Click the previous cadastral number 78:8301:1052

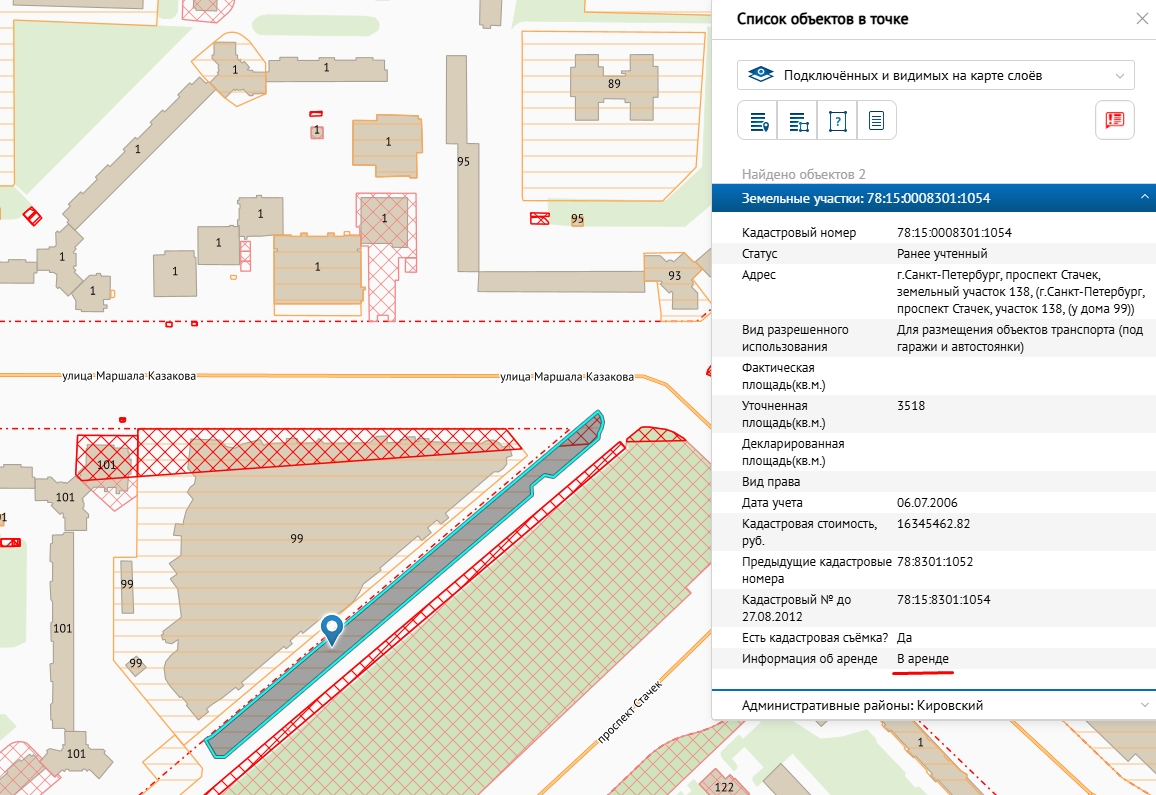pyautogui.click(x=935, y=562)
